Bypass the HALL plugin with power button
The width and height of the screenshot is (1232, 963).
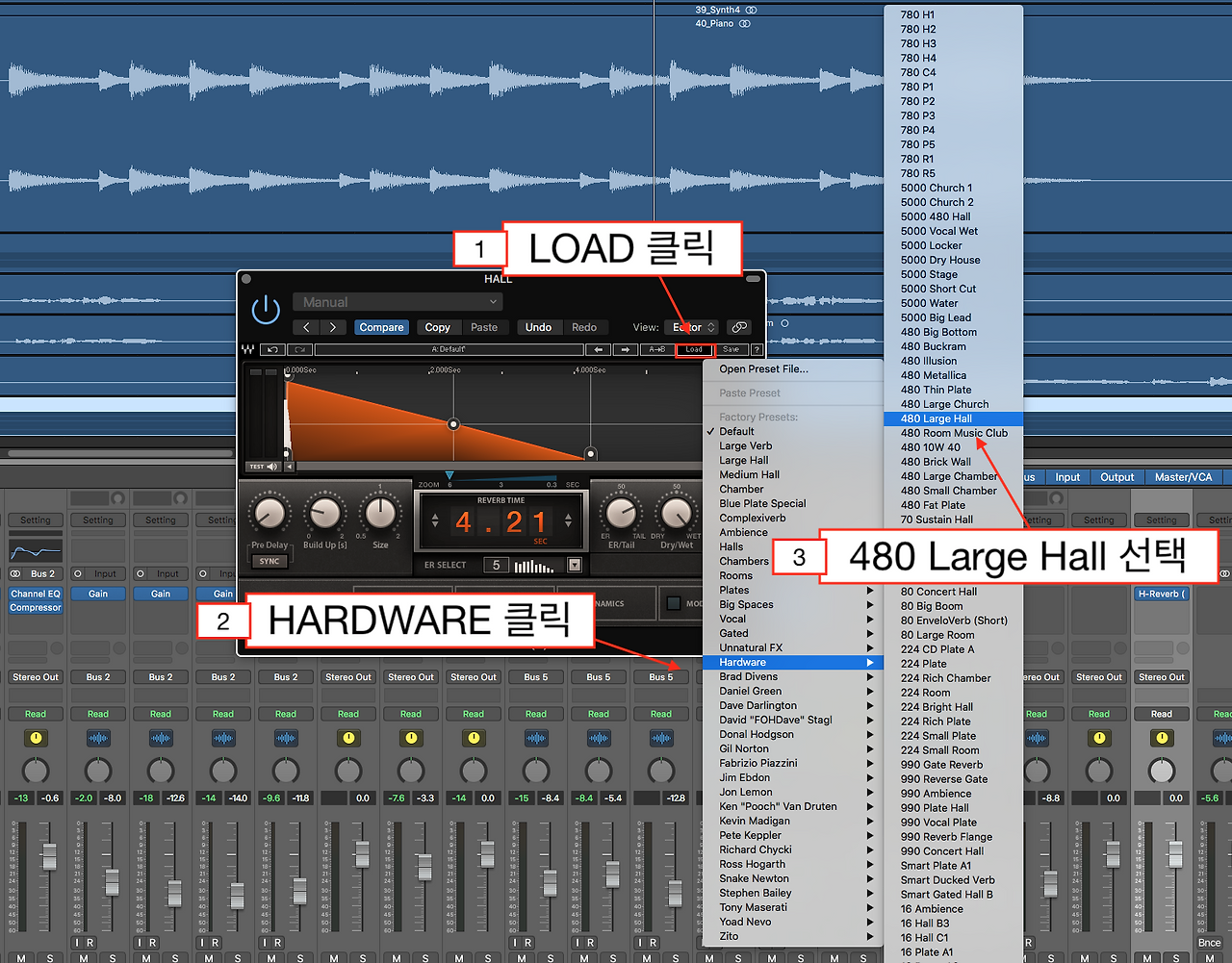[x=266, y=310]
